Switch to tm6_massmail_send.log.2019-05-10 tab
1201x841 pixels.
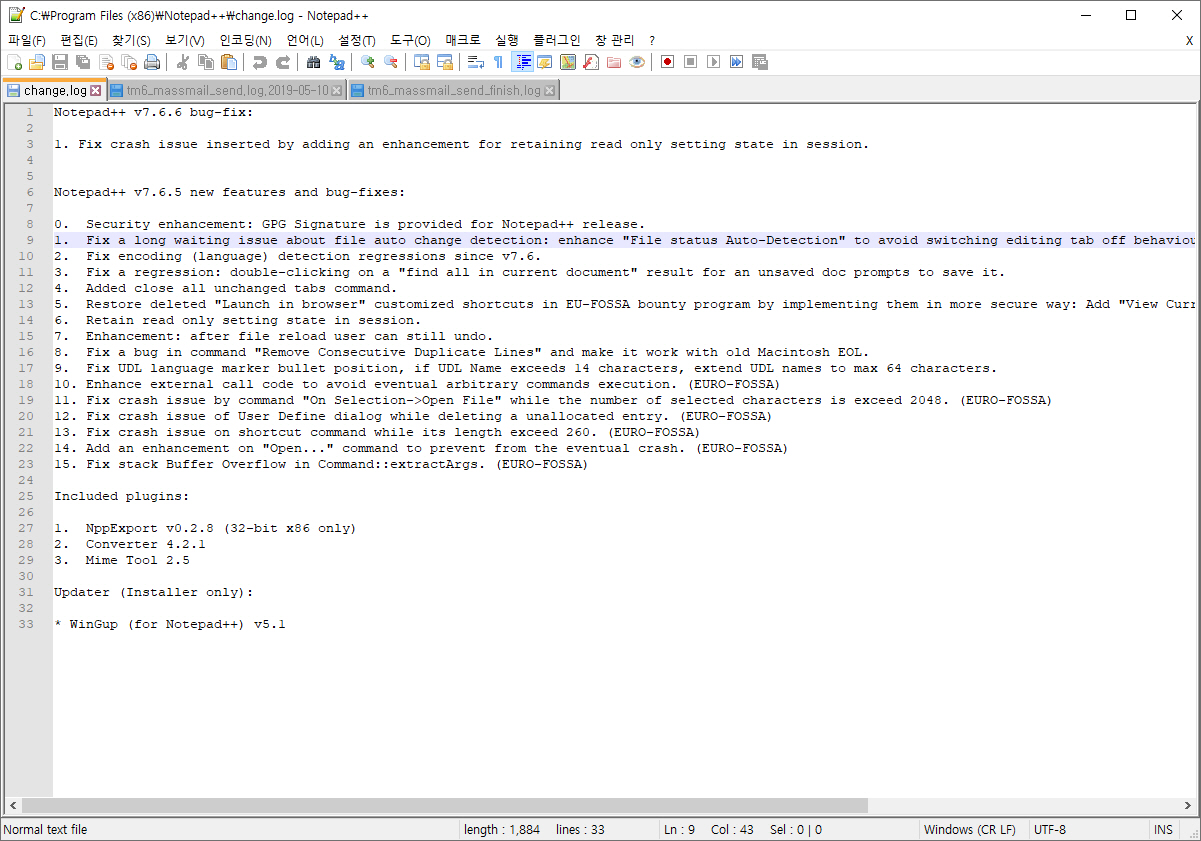click(x=226, y=90)
